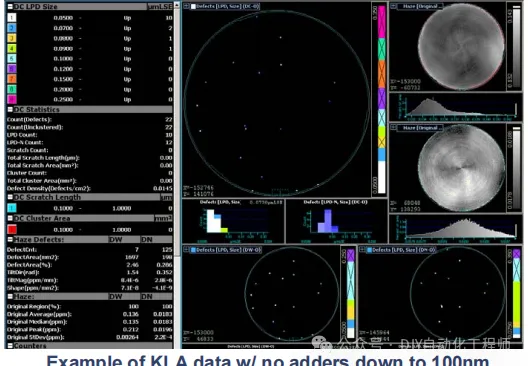Click the LPD size histogram chart
Screen dimensions: 528x366
click(233, 221)
